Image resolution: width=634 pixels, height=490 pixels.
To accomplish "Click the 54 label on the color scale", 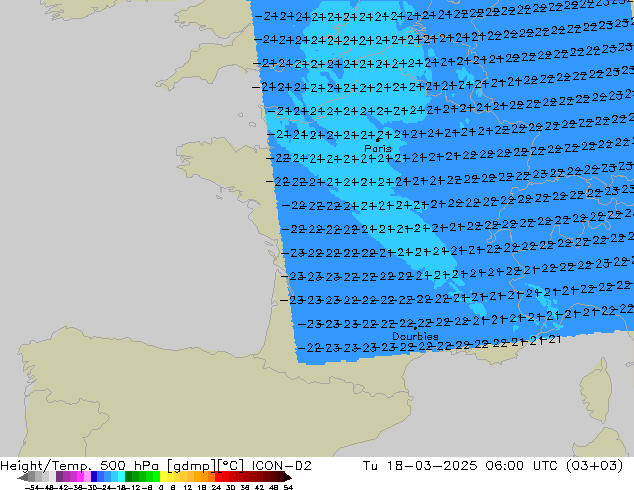I will coord(288,487).
